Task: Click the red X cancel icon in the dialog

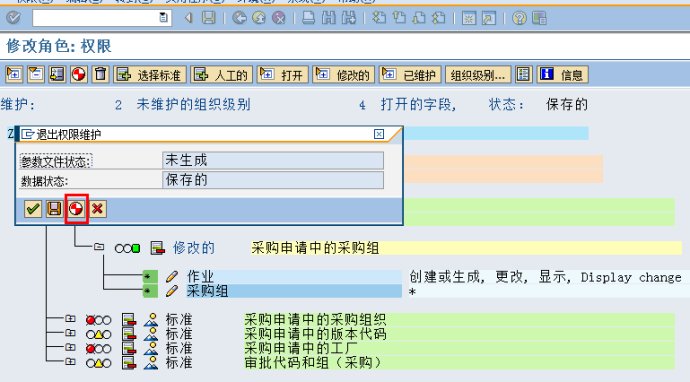Action: (98, 209)
